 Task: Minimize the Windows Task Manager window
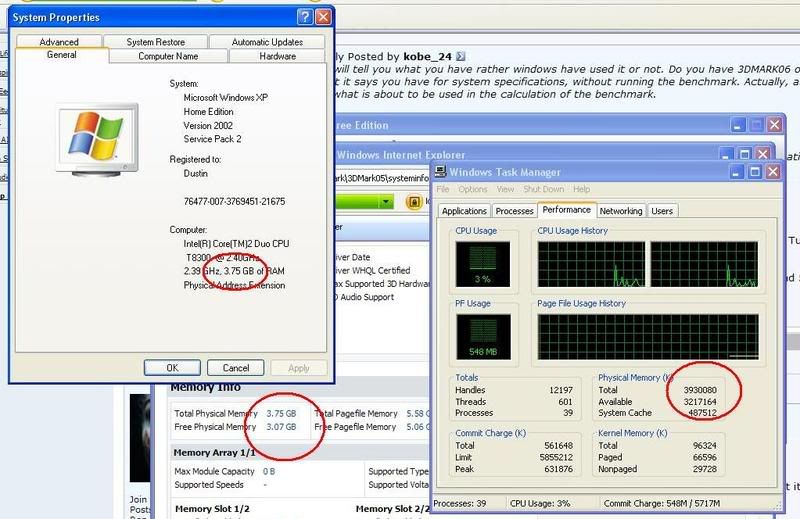pos(736,172)
